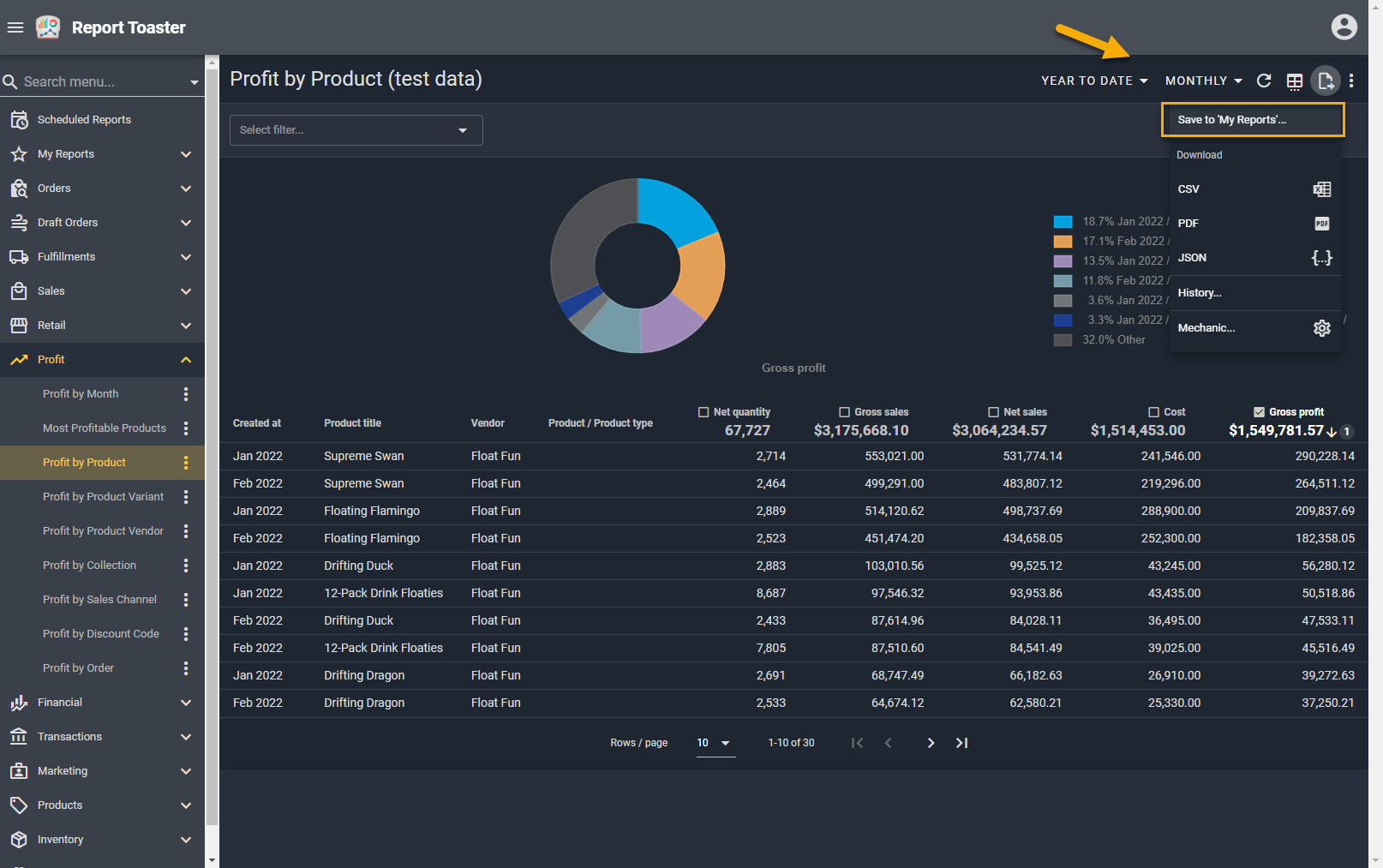Jump to the last page of results
The image size is (1383, 868).
pyautogui.click(x=961, y=743)
